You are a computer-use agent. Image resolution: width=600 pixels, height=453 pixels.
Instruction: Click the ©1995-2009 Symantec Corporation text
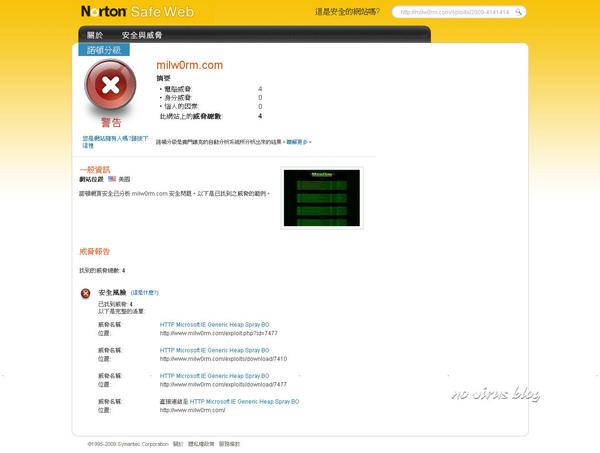coord(128,444)
